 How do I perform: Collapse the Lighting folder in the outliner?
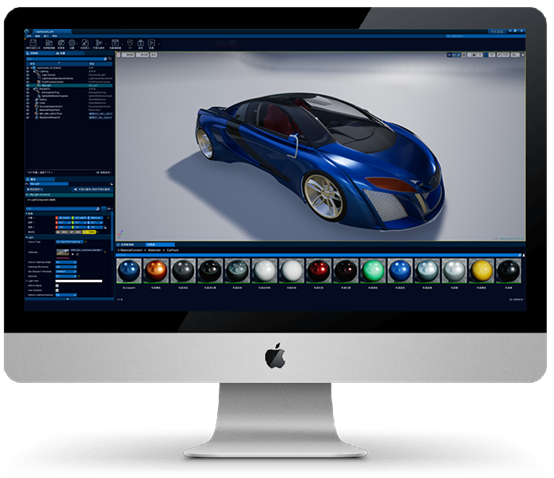pyautogui.click(x=34, y=71)
